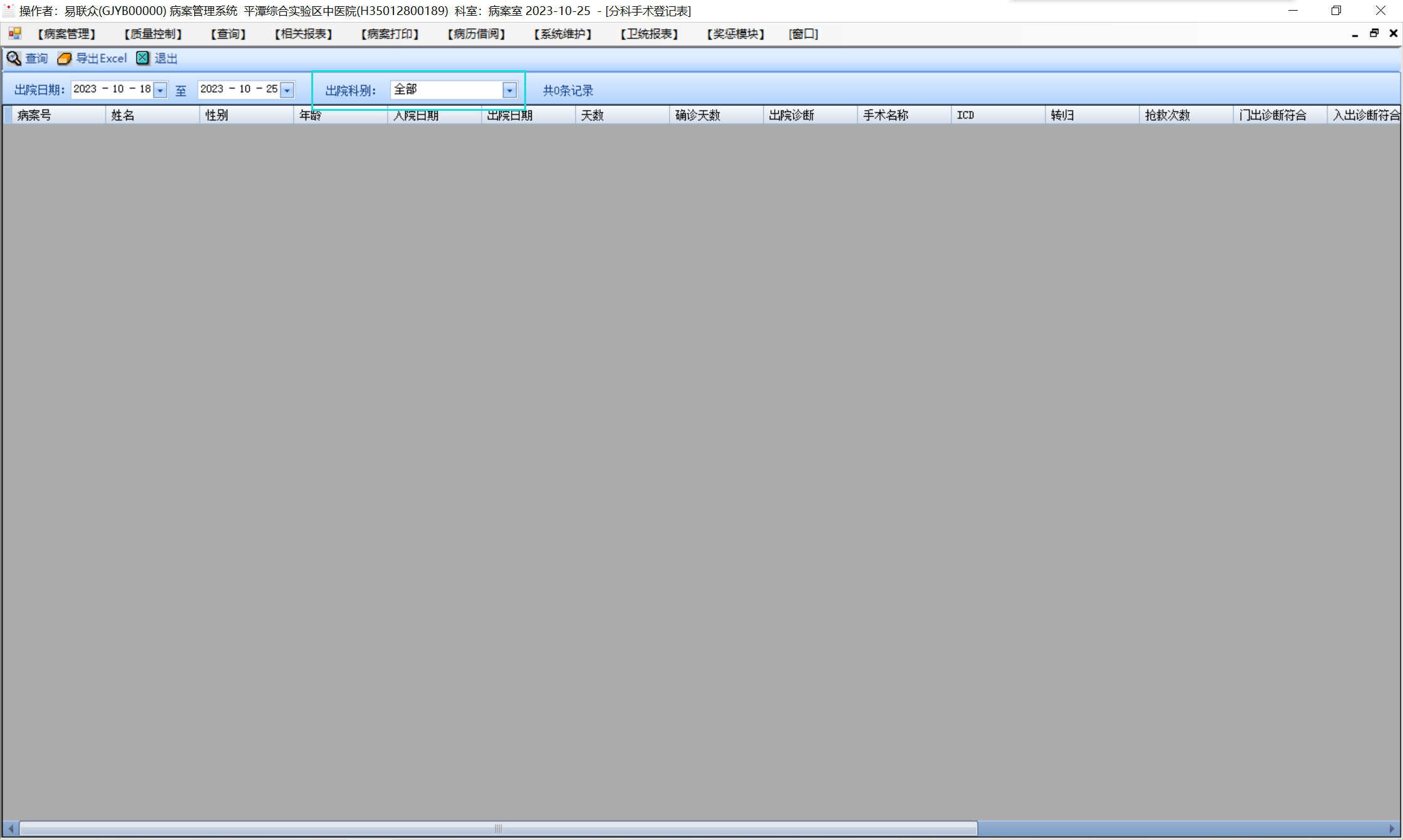Open the 【系统维护】 menu

[x=562, y=34]
